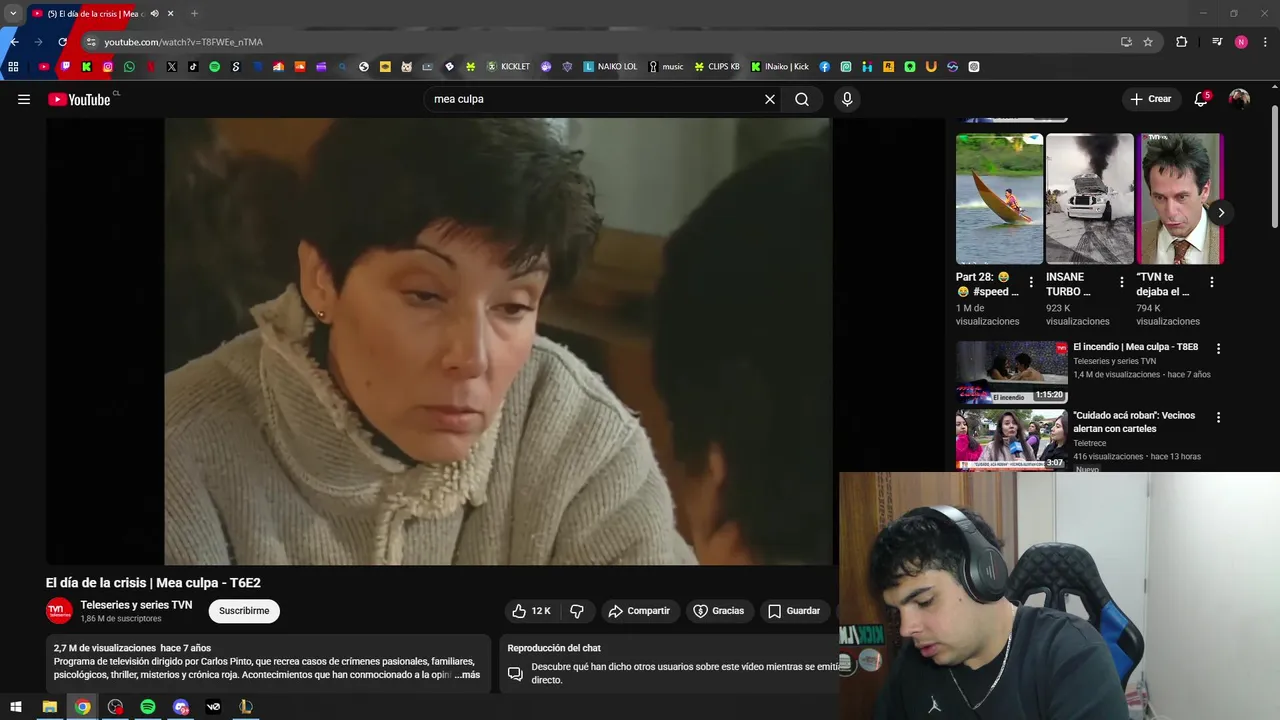Open El incendio Mea culpa T8E8 video
This screenshot has height=720, width=1280.
point(1135,347)
